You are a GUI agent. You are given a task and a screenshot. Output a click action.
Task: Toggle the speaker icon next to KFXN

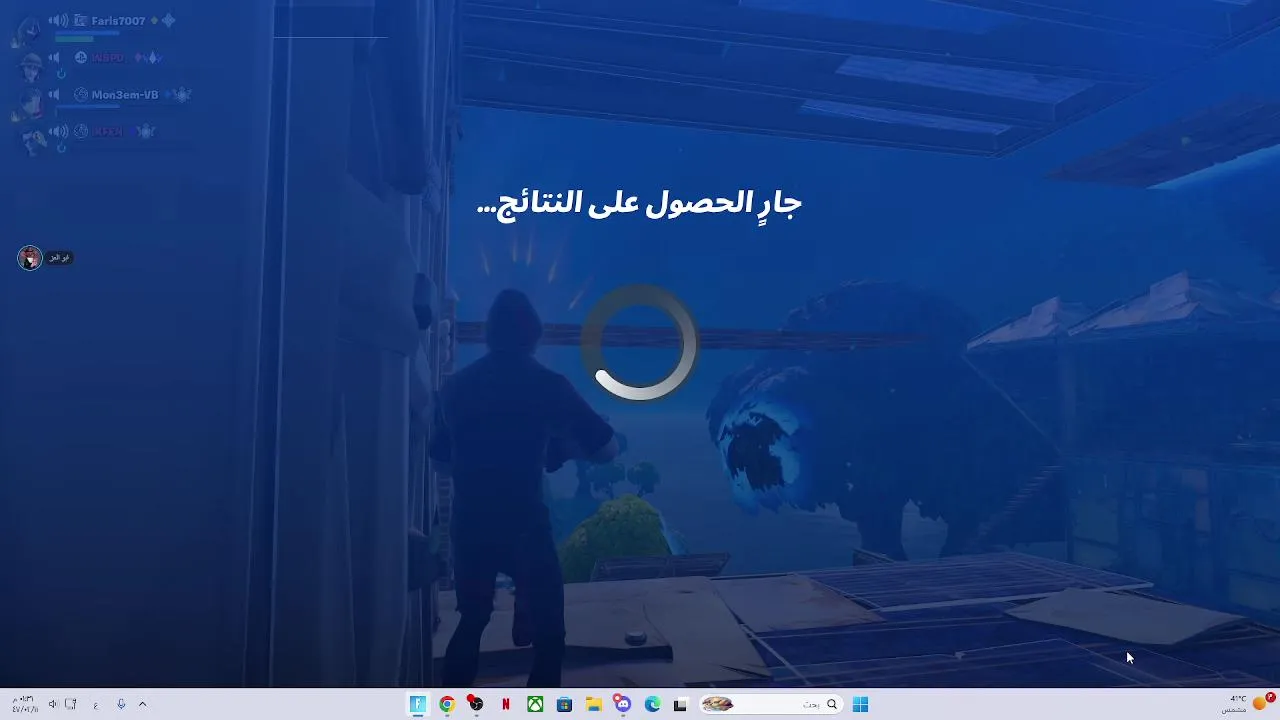[59, 131]
